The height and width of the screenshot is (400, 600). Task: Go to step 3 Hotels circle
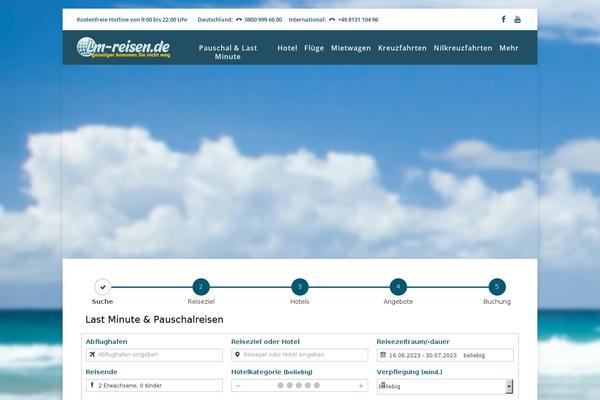(x=300, y=287)
